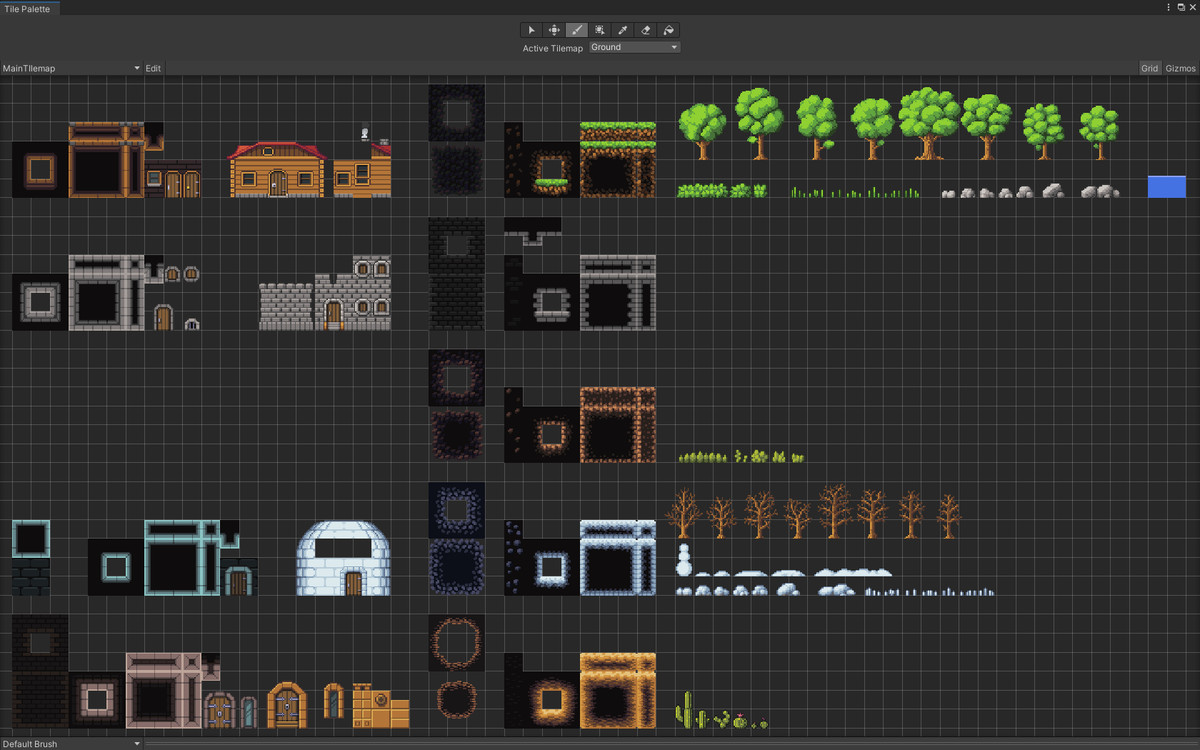Switch to the Tile Palette tab
Viewport: 1200px width, 750px height.
coord(30,7)
